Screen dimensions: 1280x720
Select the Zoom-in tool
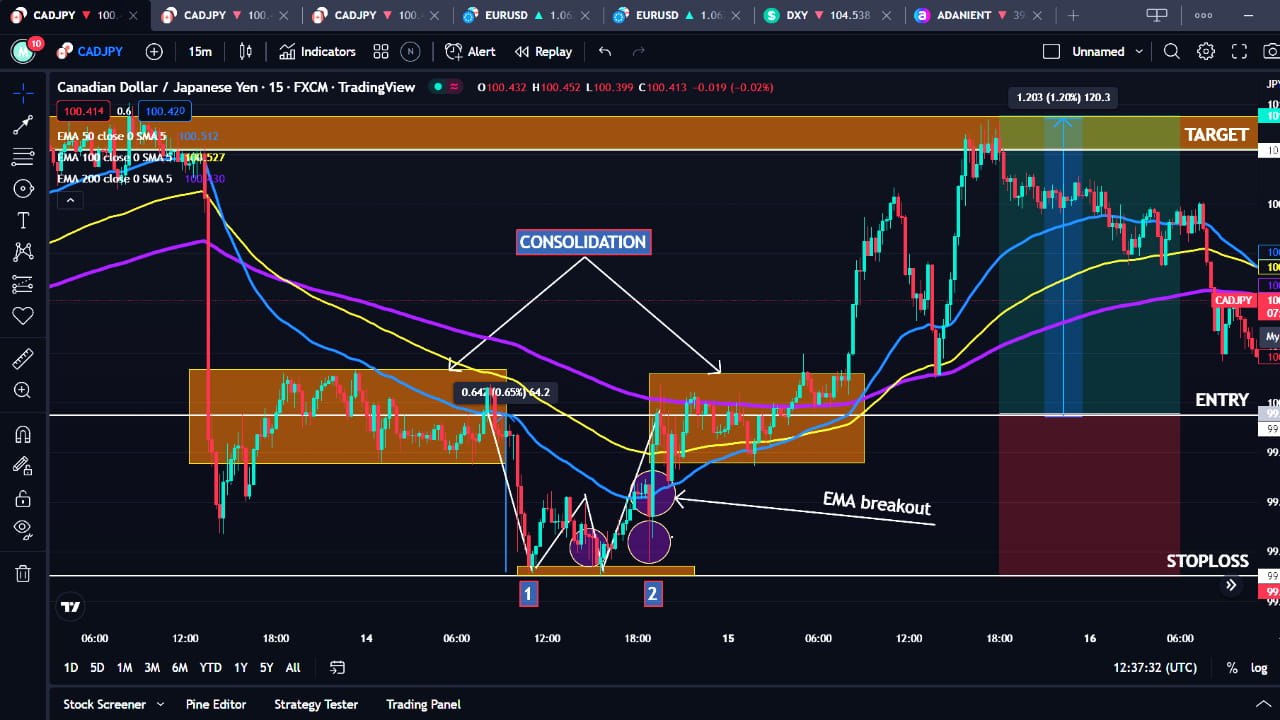pyautogui.click(x=22, y=390)
